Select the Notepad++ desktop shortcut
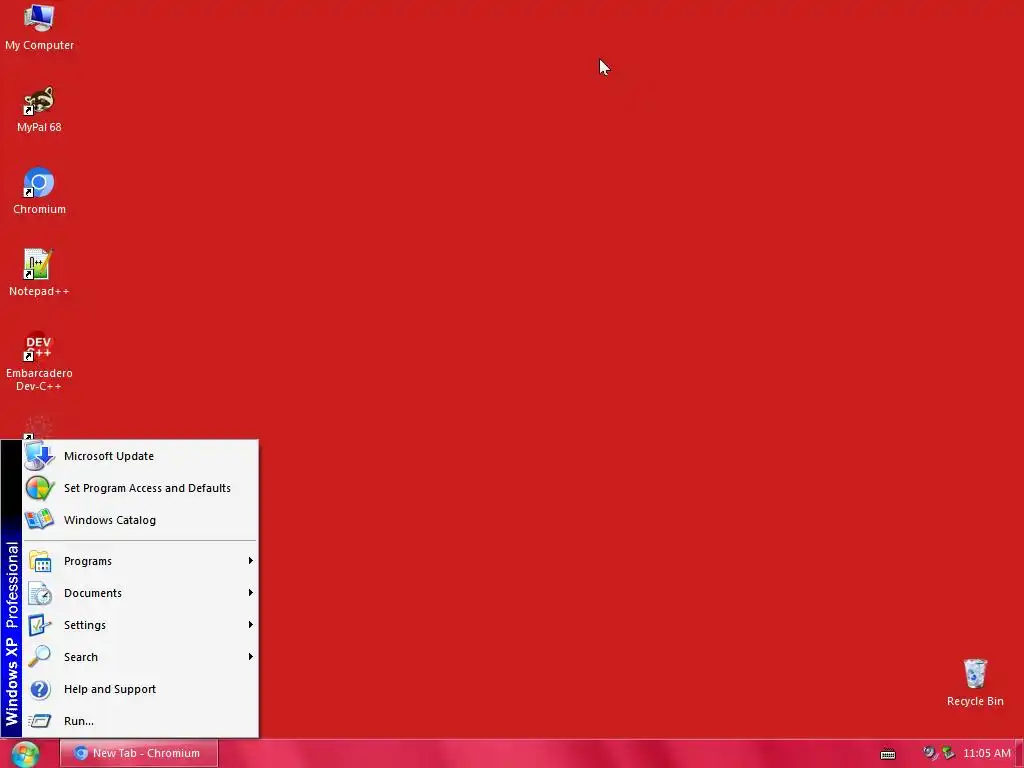This screenshot has height=768, width=1024. click(x=39, y=273)
